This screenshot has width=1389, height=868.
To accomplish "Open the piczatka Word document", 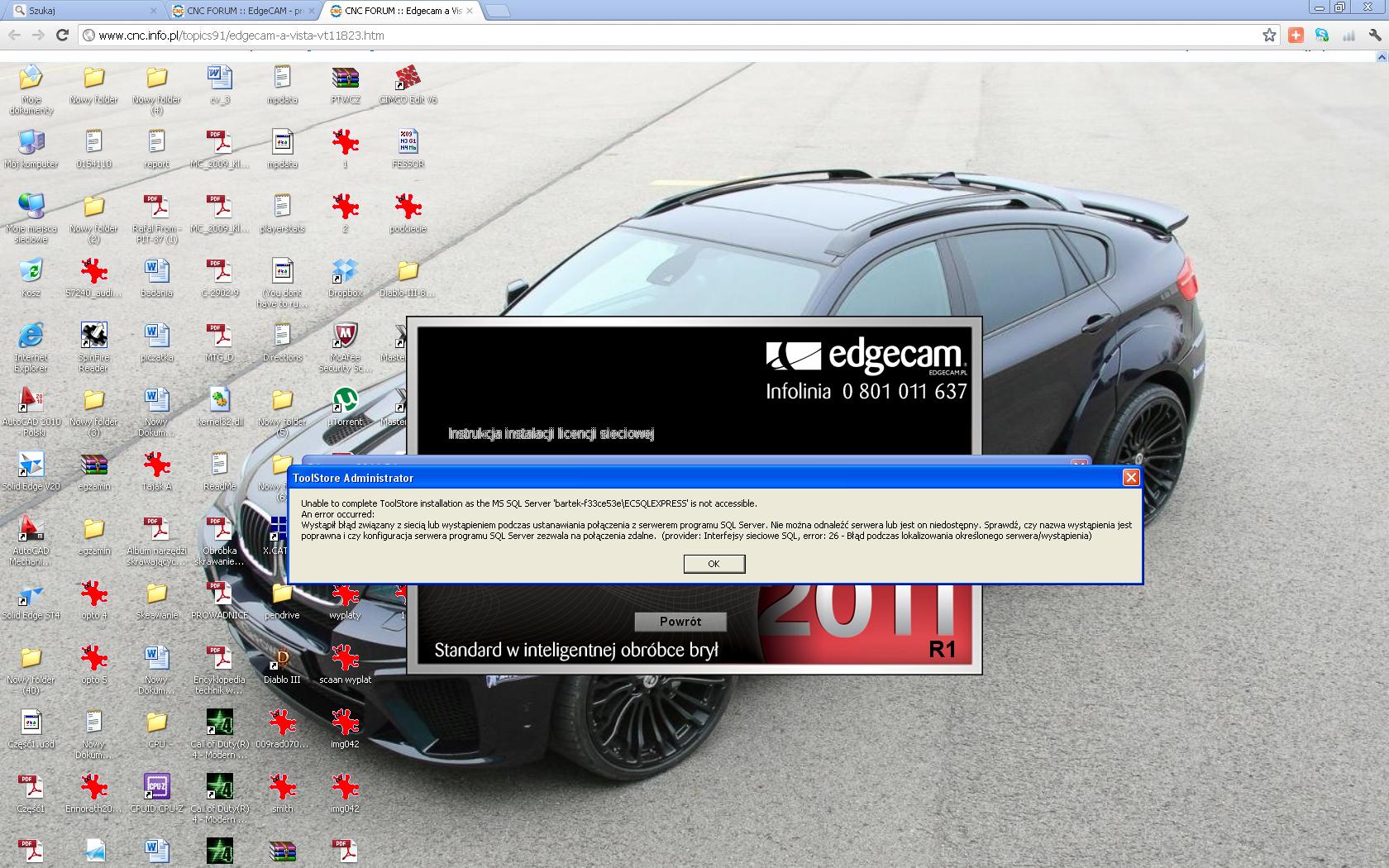I will click(x=156, y=343).
